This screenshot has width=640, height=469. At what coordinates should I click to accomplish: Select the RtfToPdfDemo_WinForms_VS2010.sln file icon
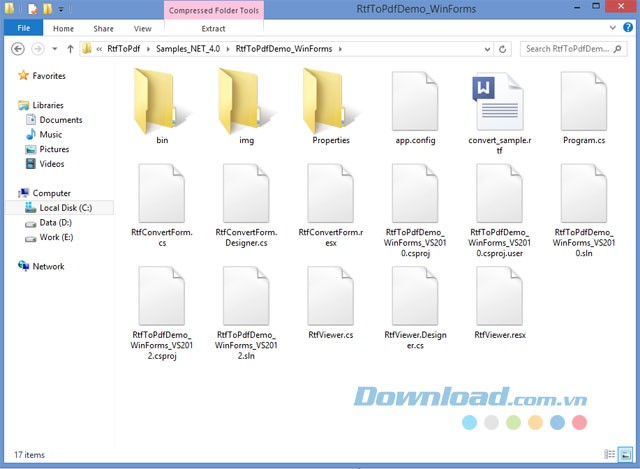pos(584,193)
